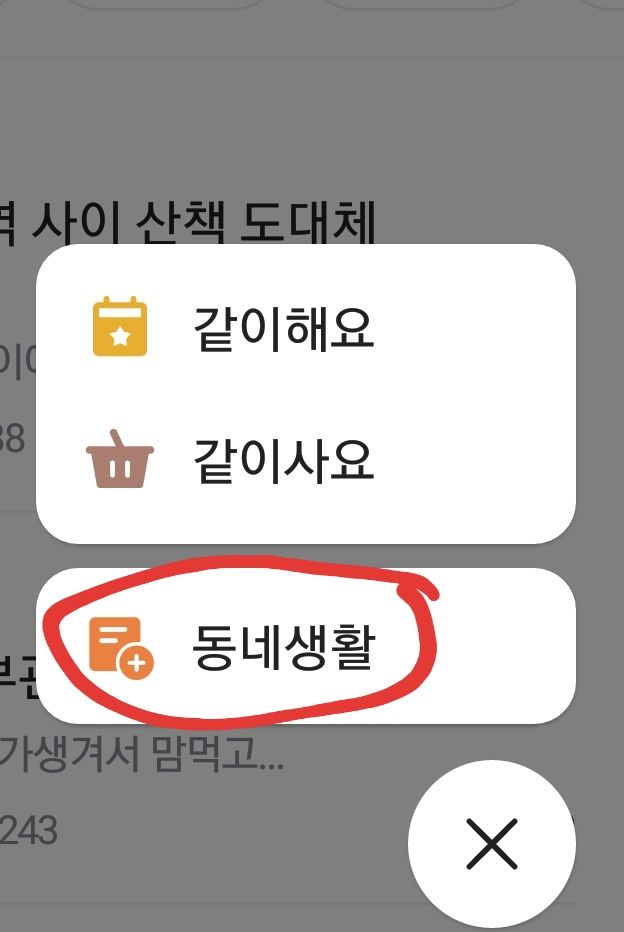Image resolution: width=624 pixels, height=932 pixels.
Task: Click the partially visible left filter chip
Action: [168, 4]
